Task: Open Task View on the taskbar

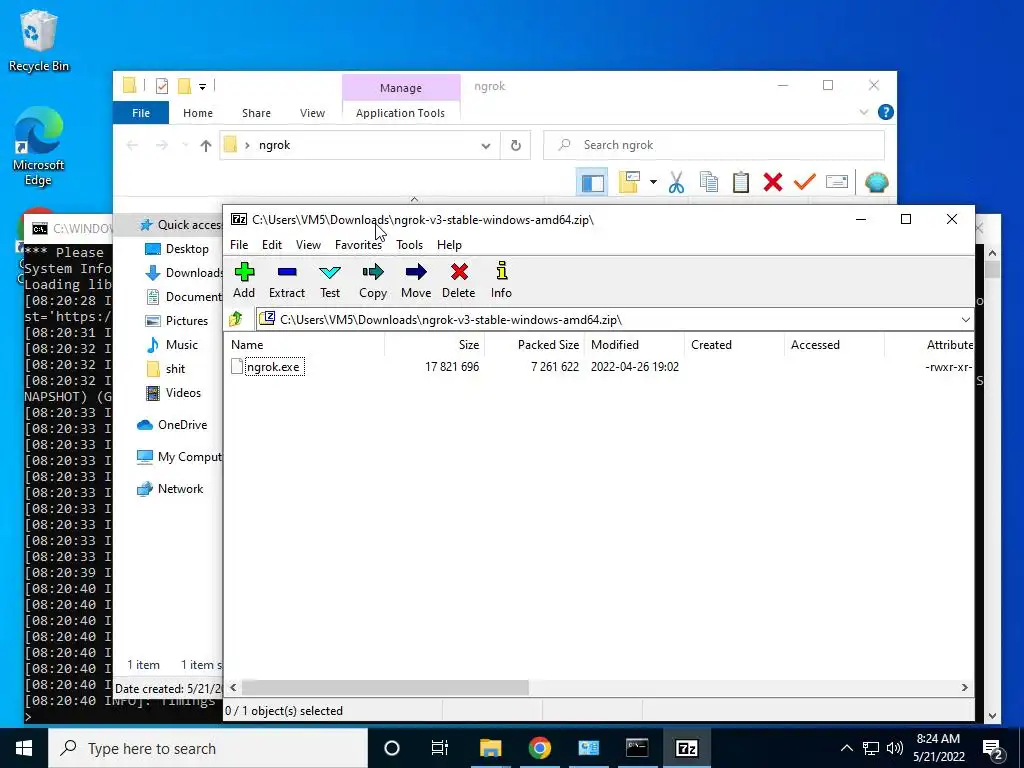Action: (440, 748)
